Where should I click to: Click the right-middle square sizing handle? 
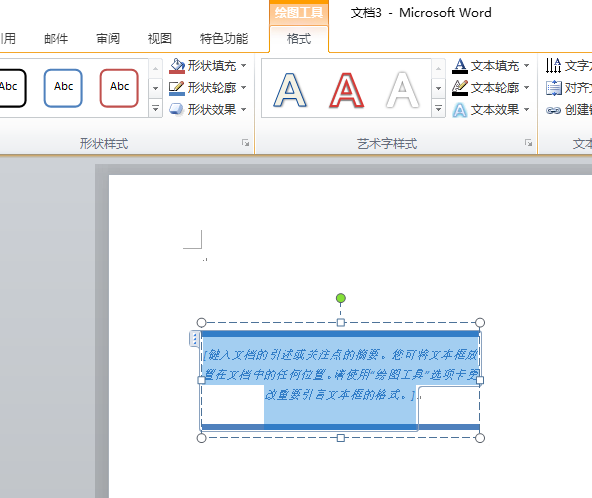(480, 380)
